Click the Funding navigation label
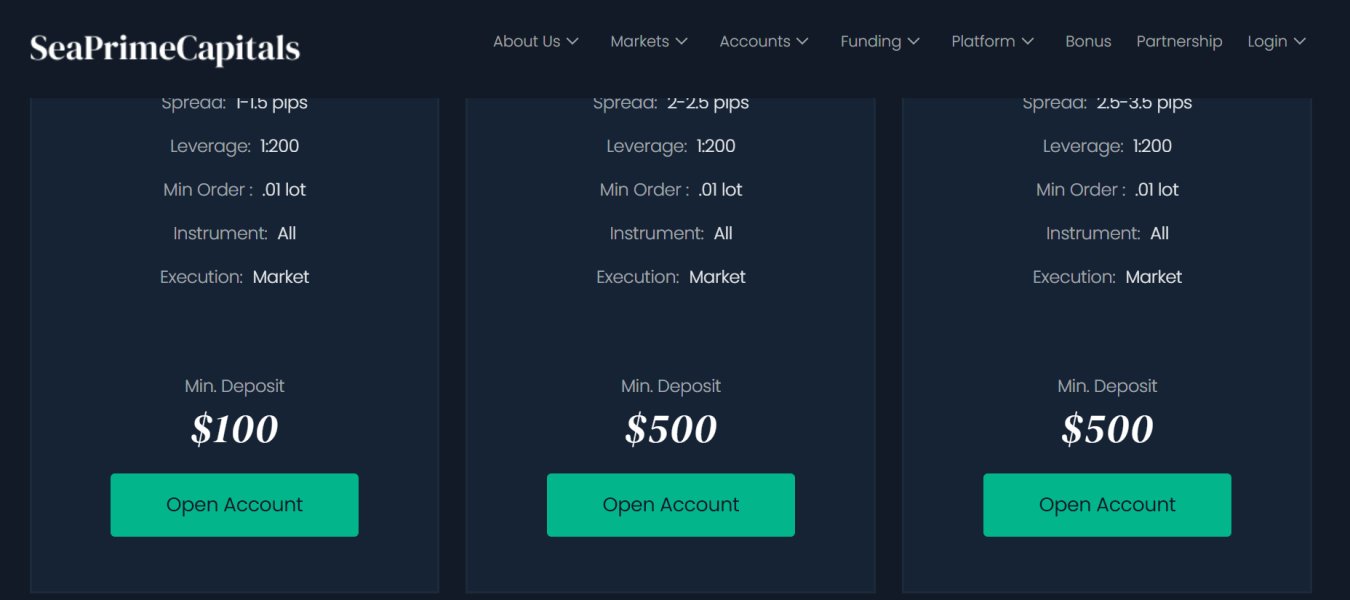This screenshot has height=600, width=1350. click(x=871, y=41)
